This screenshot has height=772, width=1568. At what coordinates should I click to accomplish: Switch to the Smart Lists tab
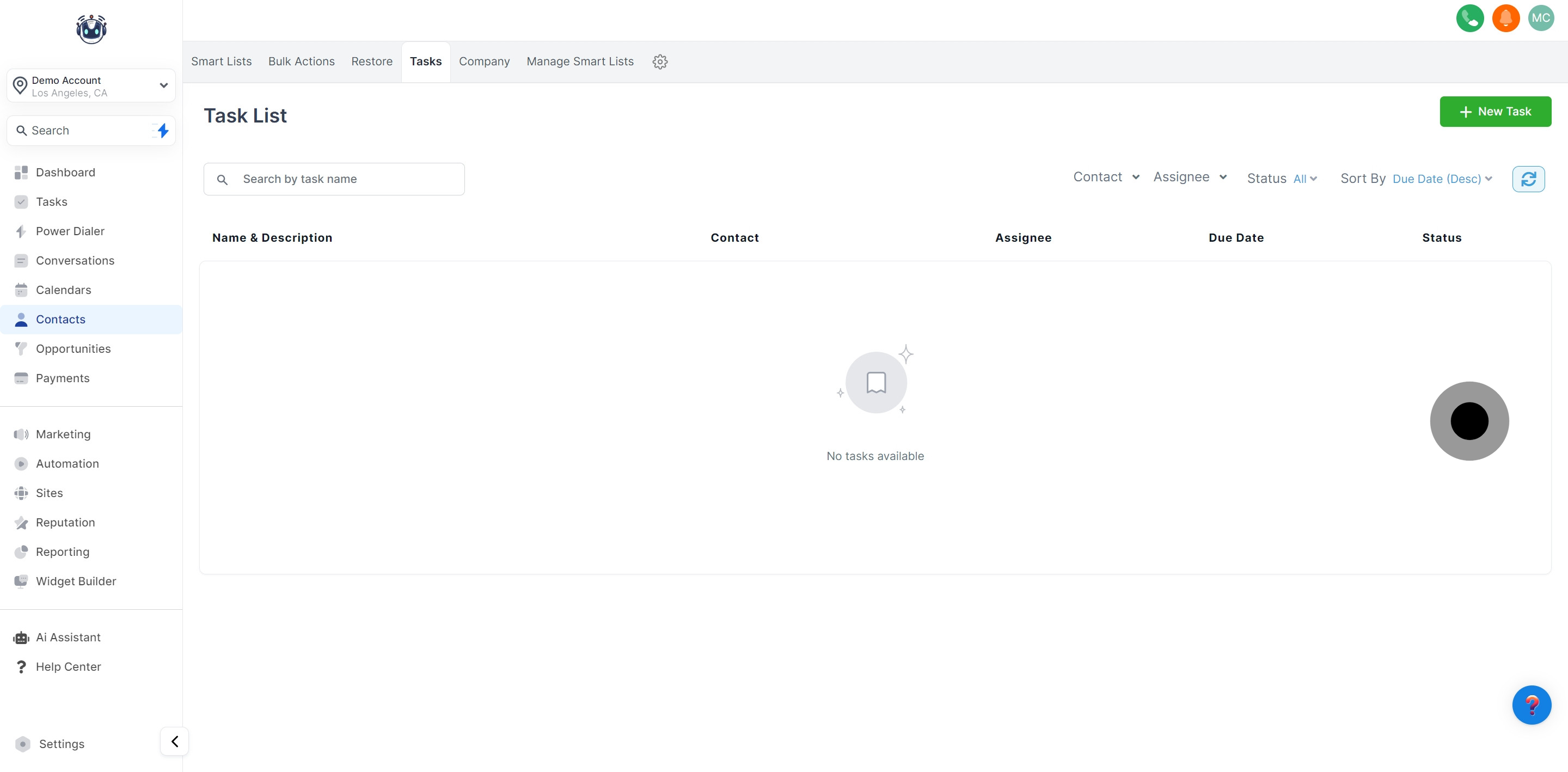(x=221, y=62)
